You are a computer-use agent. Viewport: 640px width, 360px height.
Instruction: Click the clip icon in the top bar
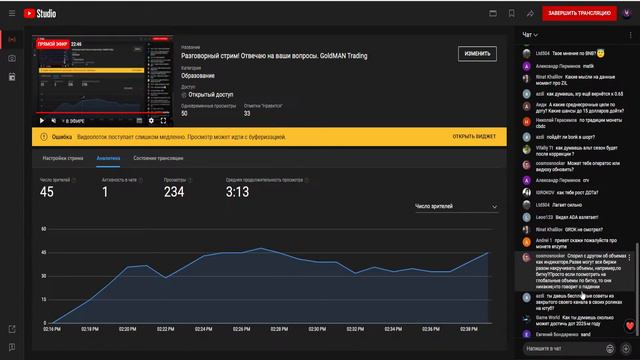tap(493, 13)
